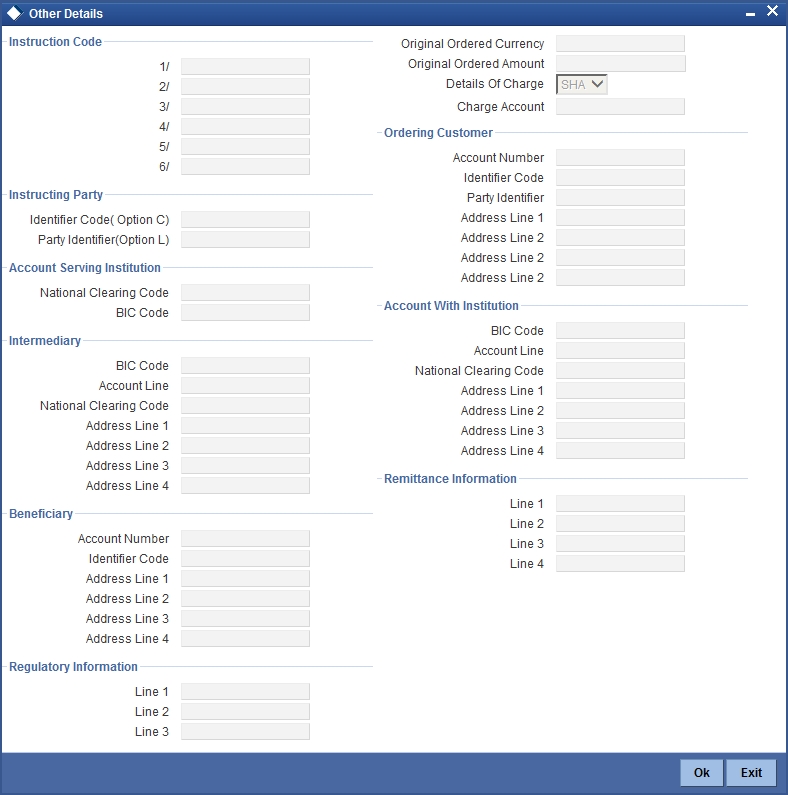
Task: Click Instruction Code field 5/
Action: (245, 147)
